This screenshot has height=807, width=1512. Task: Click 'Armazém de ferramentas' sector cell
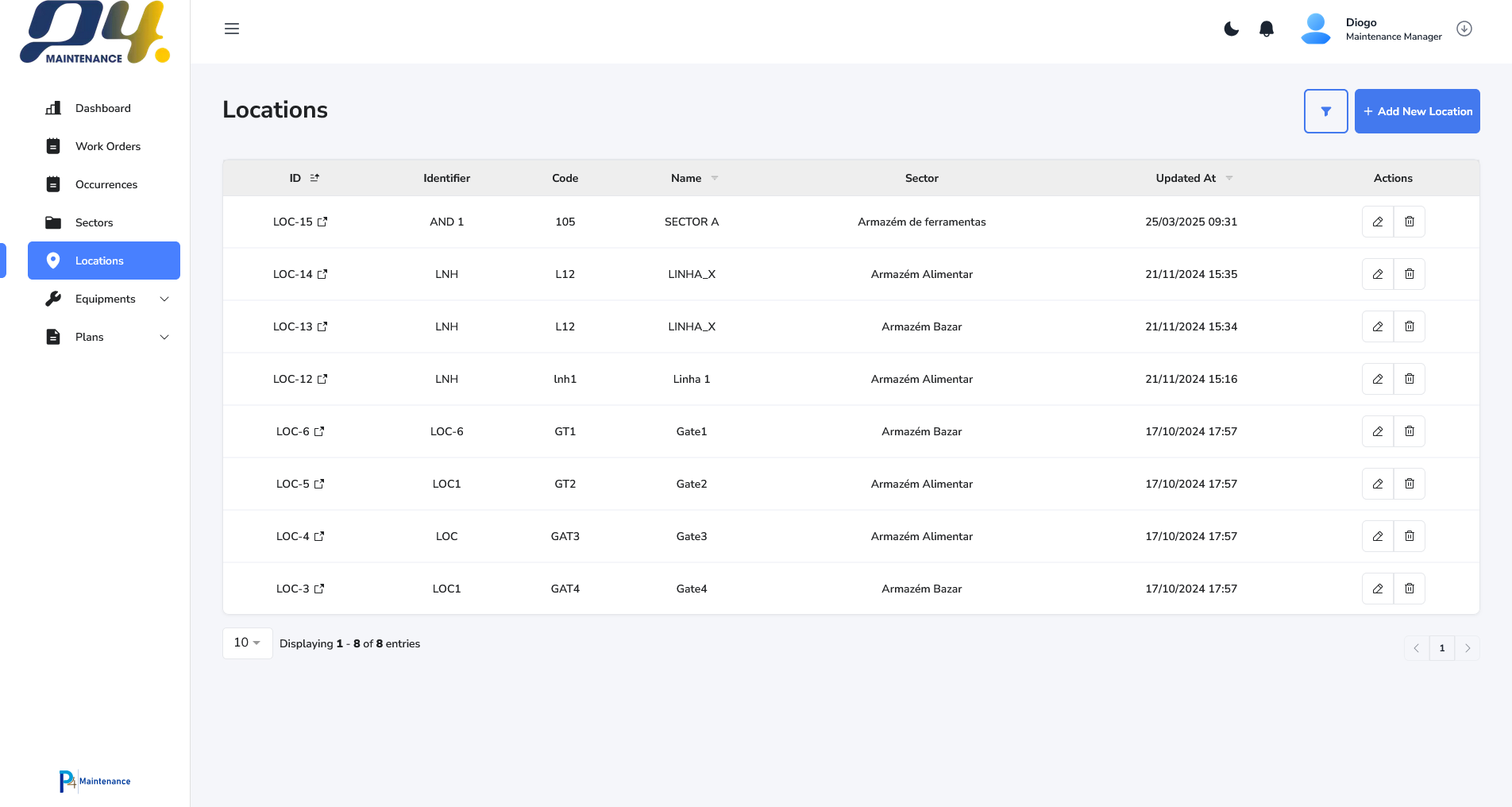[921, 222]
